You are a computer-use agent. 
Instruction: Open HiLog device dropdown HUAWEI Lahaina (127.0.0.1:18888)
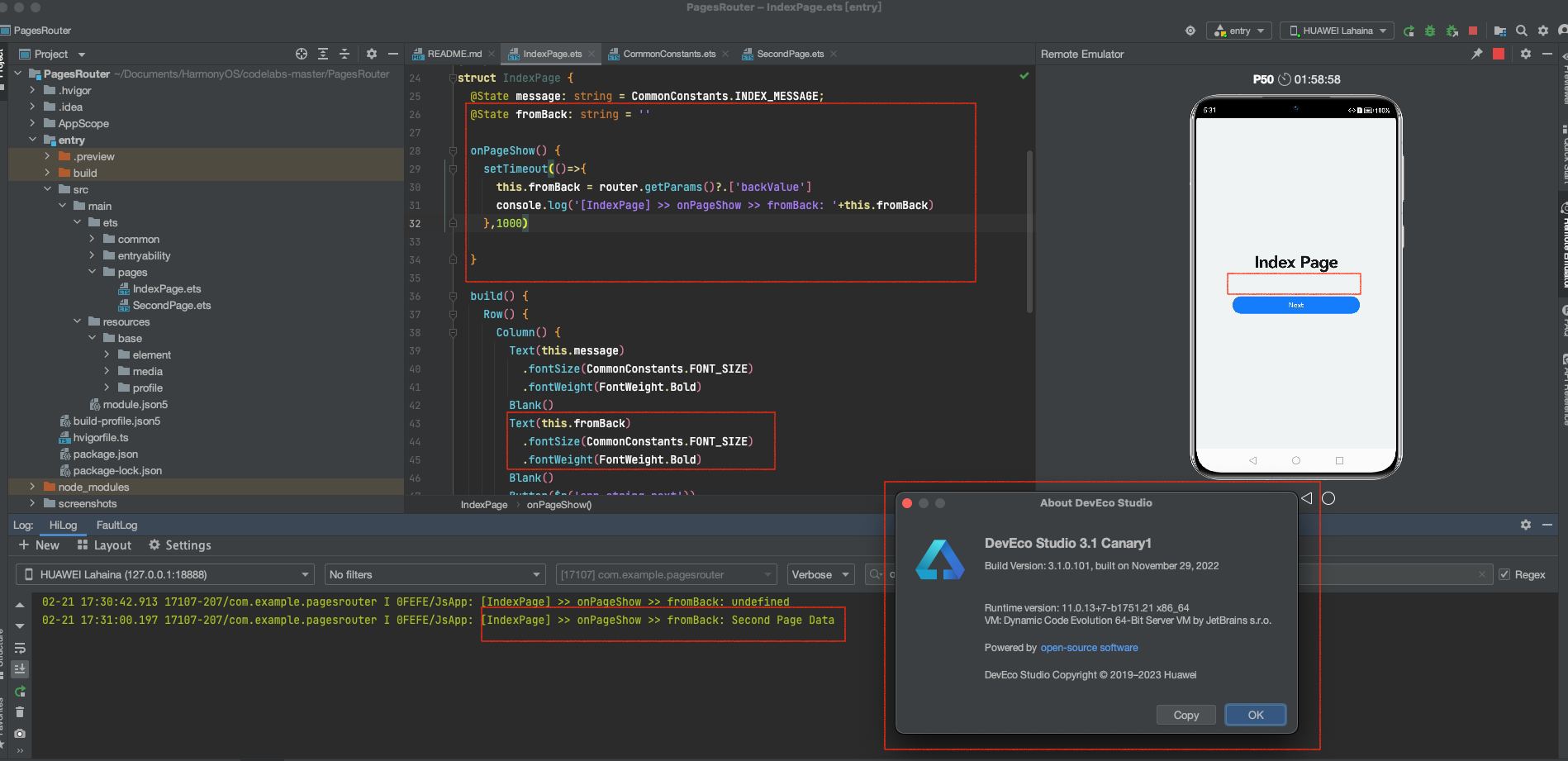[165, 574]
